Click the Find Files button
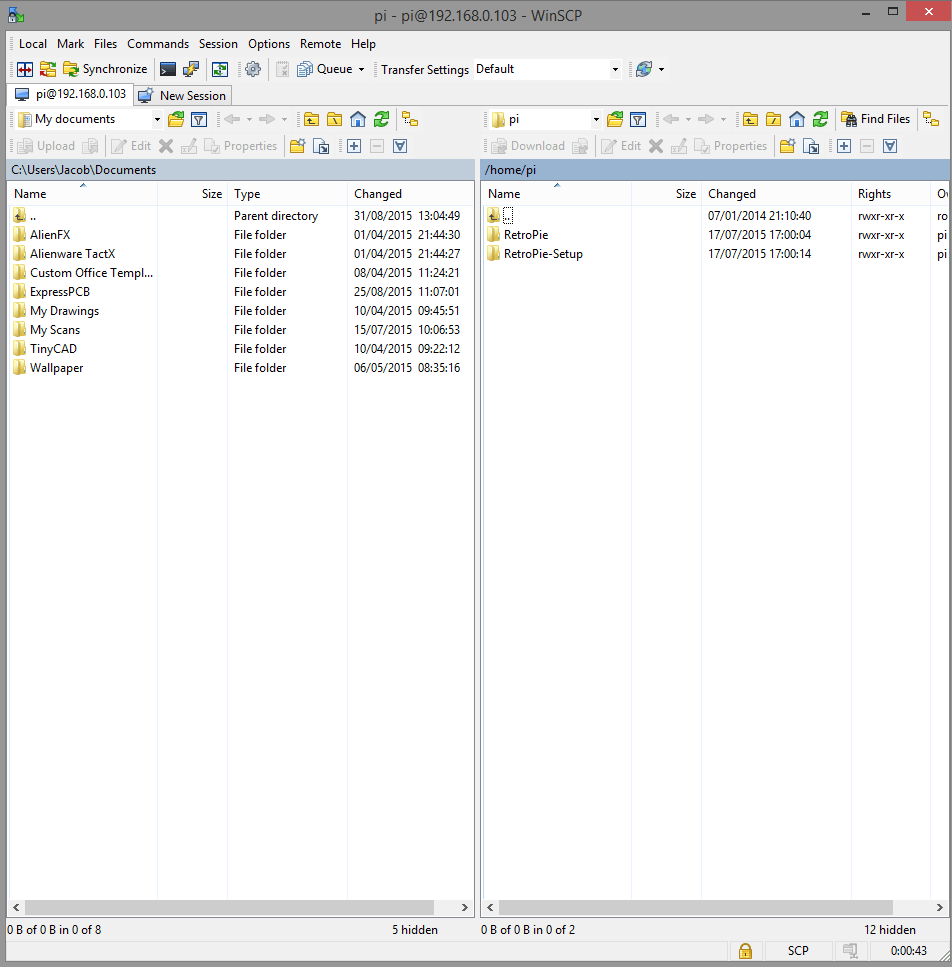Viewport: 952px width, 967px height. pyautogui.click(x=876, y=119)
